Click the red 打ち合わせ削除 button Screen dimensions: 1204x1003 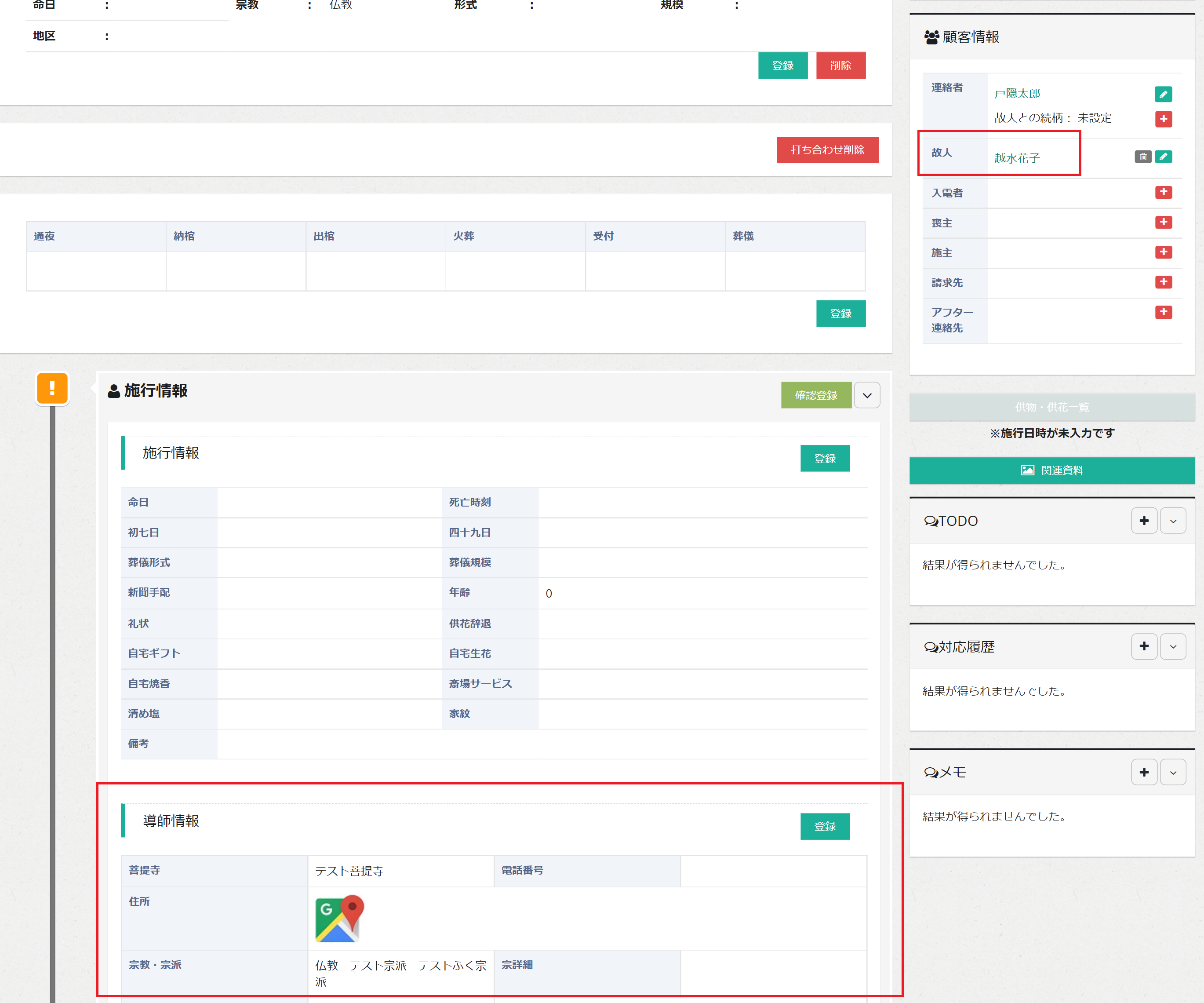tap(827, 150)
